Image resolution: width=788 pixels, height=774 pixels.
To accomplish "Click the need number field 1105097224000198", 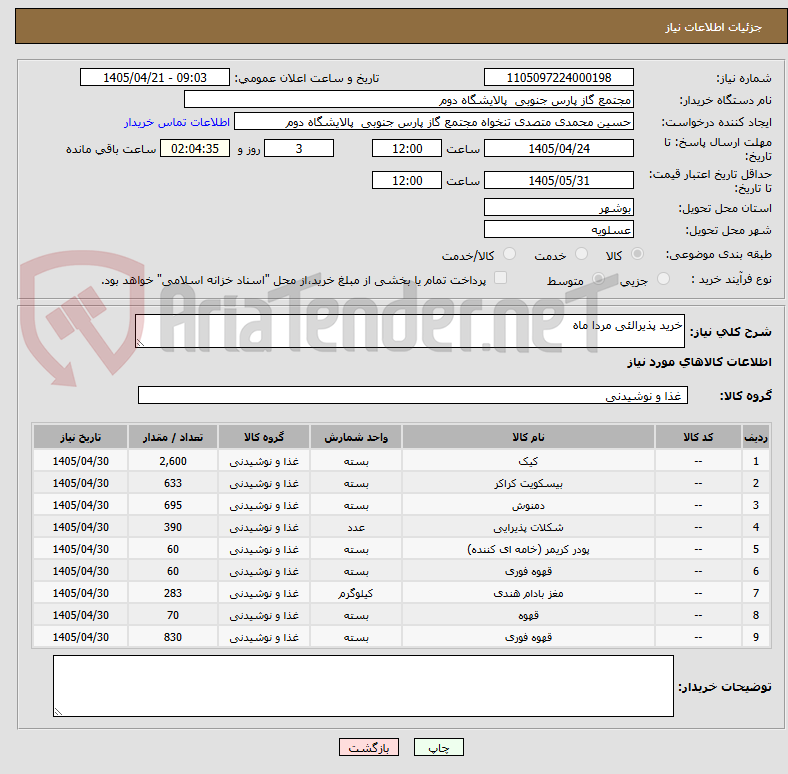I will (x=558, y=77).
